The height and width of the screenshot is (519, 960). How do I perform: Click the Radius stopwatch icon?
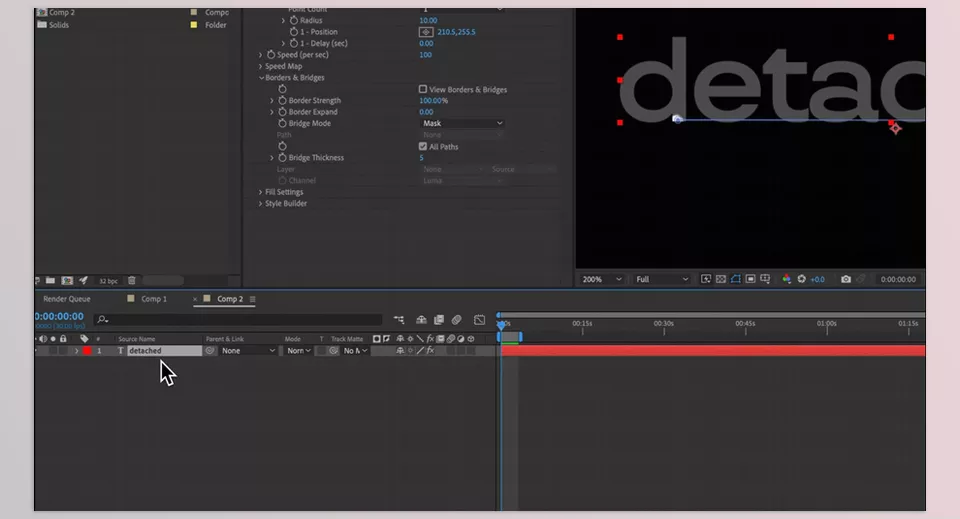click(x=294, y=20)
